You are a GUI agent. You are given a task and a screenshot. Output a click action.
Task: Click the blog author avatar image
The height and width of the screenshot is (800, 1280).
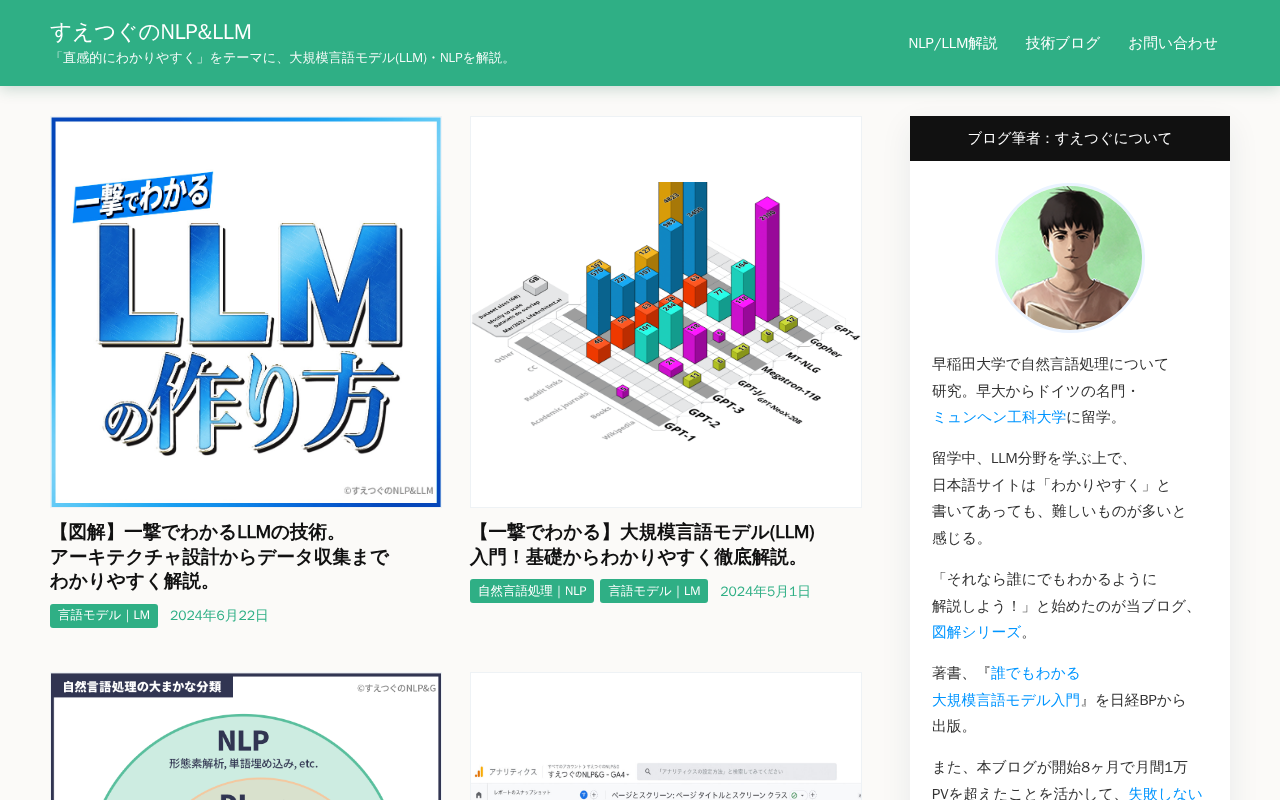pyautogui.click(x=1070, y=258)
